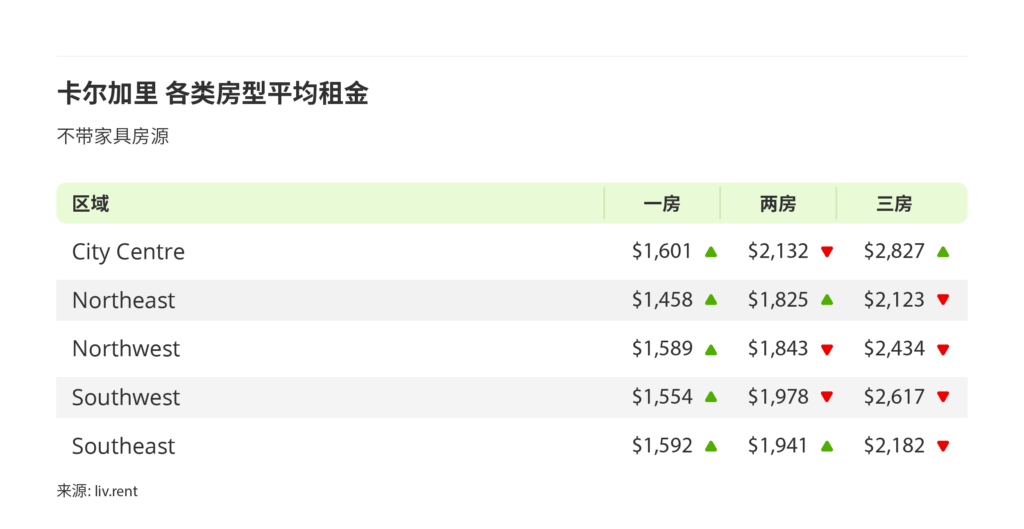
Task: Click the red down arrow beside $2,123
Action: tap(943, 300)
